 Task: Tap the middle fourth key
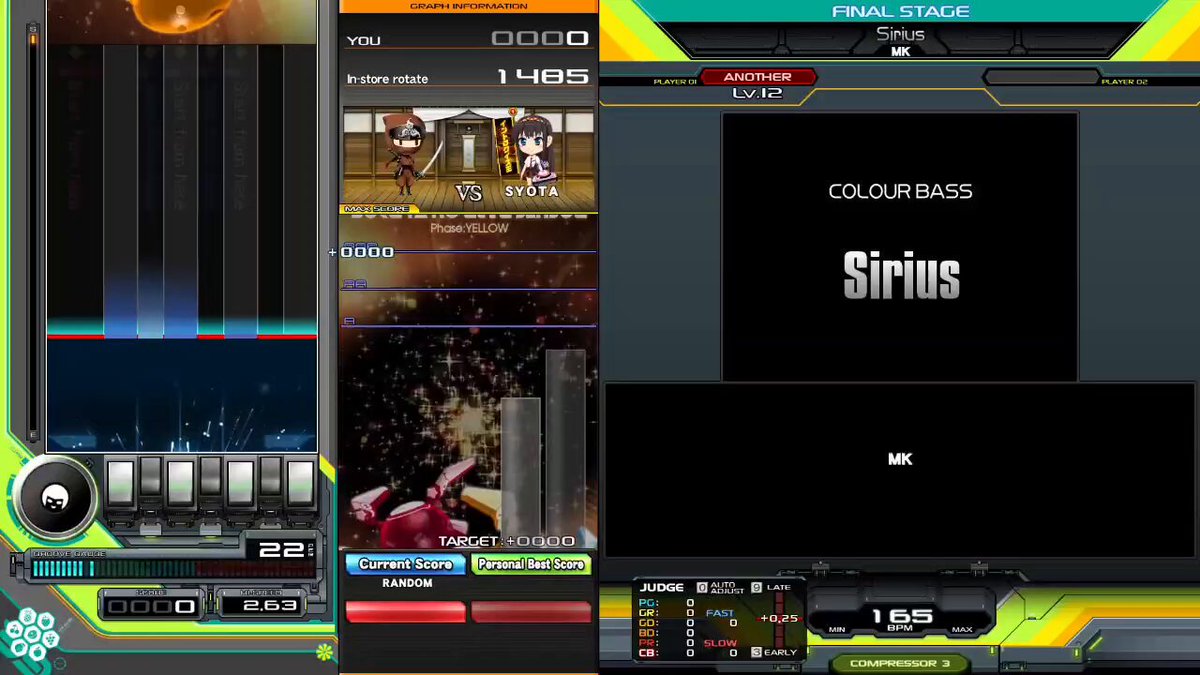pyautogui.click(x=211, y=477)
